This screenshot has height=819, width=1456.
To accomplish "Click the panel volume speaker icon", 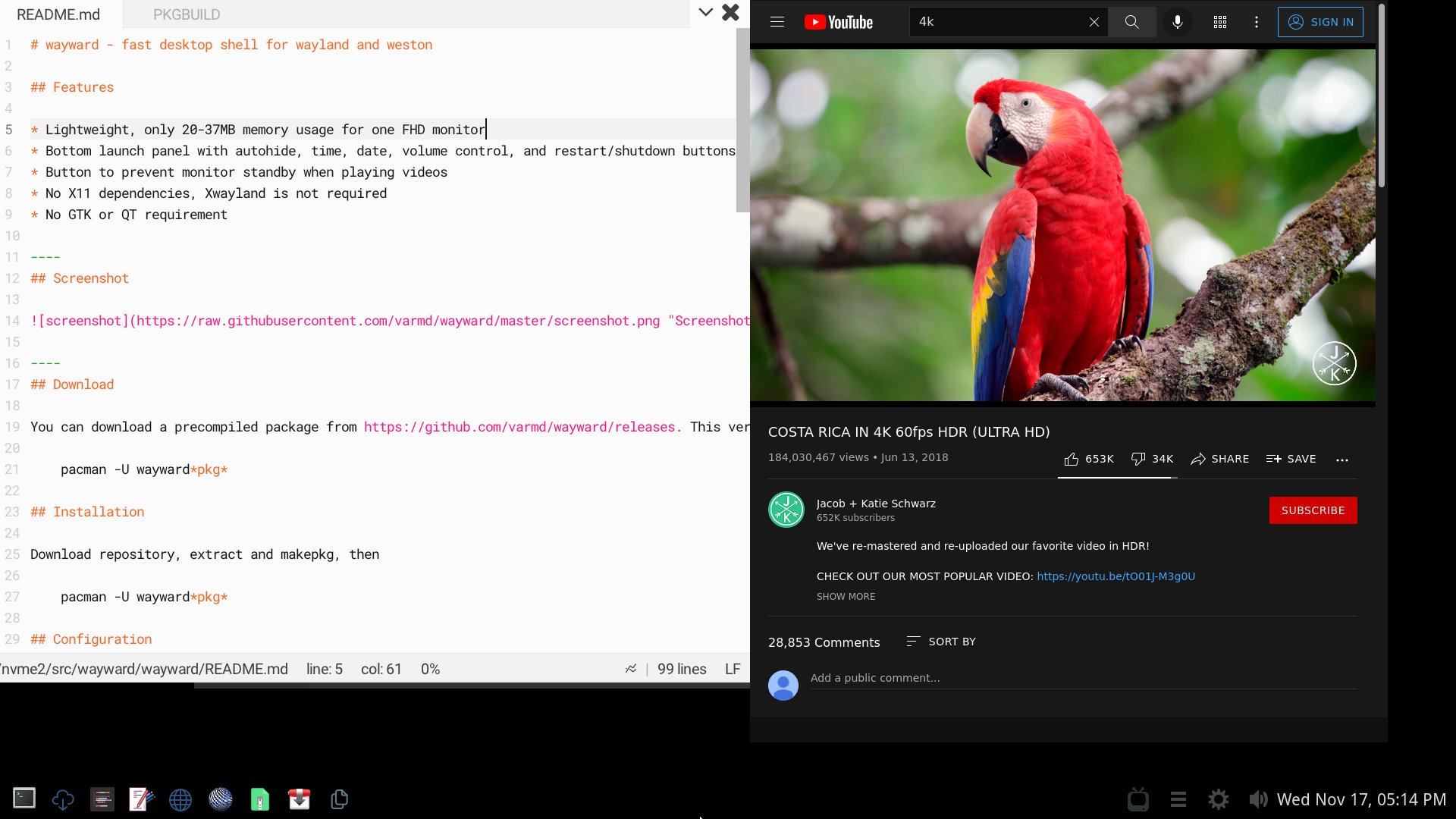I will coord(1257,799).
